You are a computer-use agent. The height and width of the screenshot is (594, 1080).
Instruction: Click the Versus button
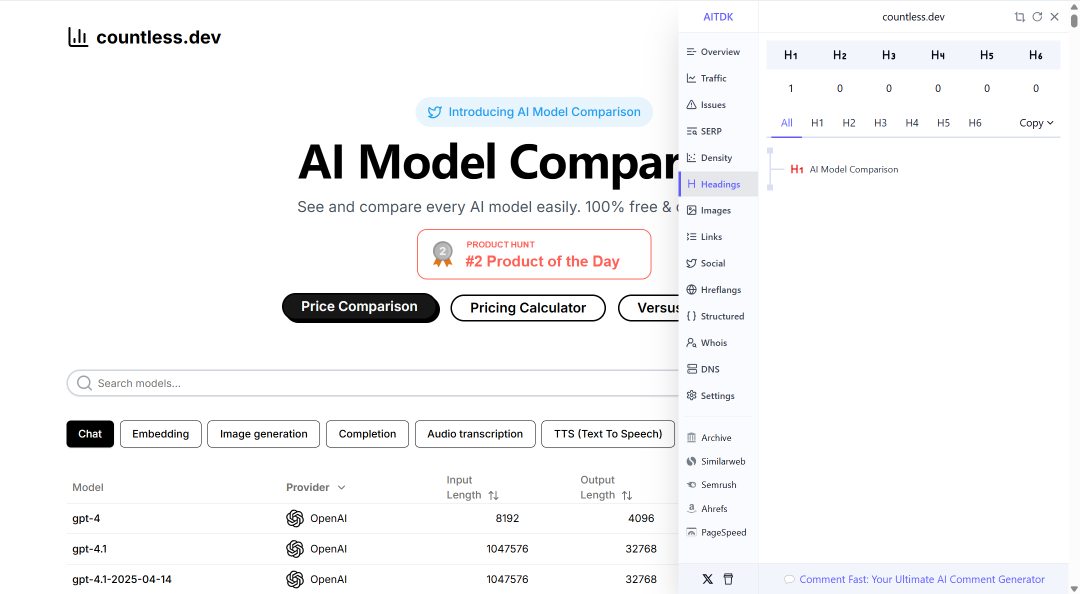649,308
